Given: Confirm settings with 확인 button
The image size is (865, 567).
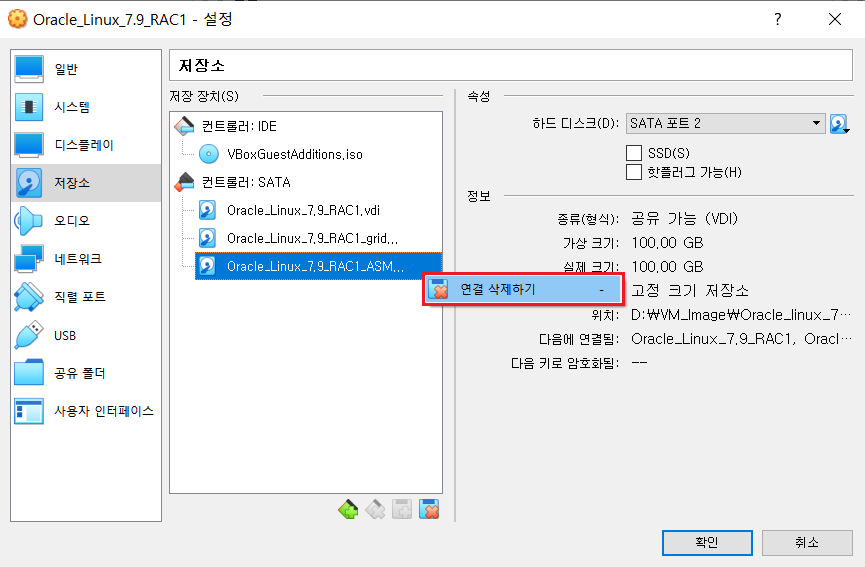Looking at the screenshot, I should click(x=707, y=543).
